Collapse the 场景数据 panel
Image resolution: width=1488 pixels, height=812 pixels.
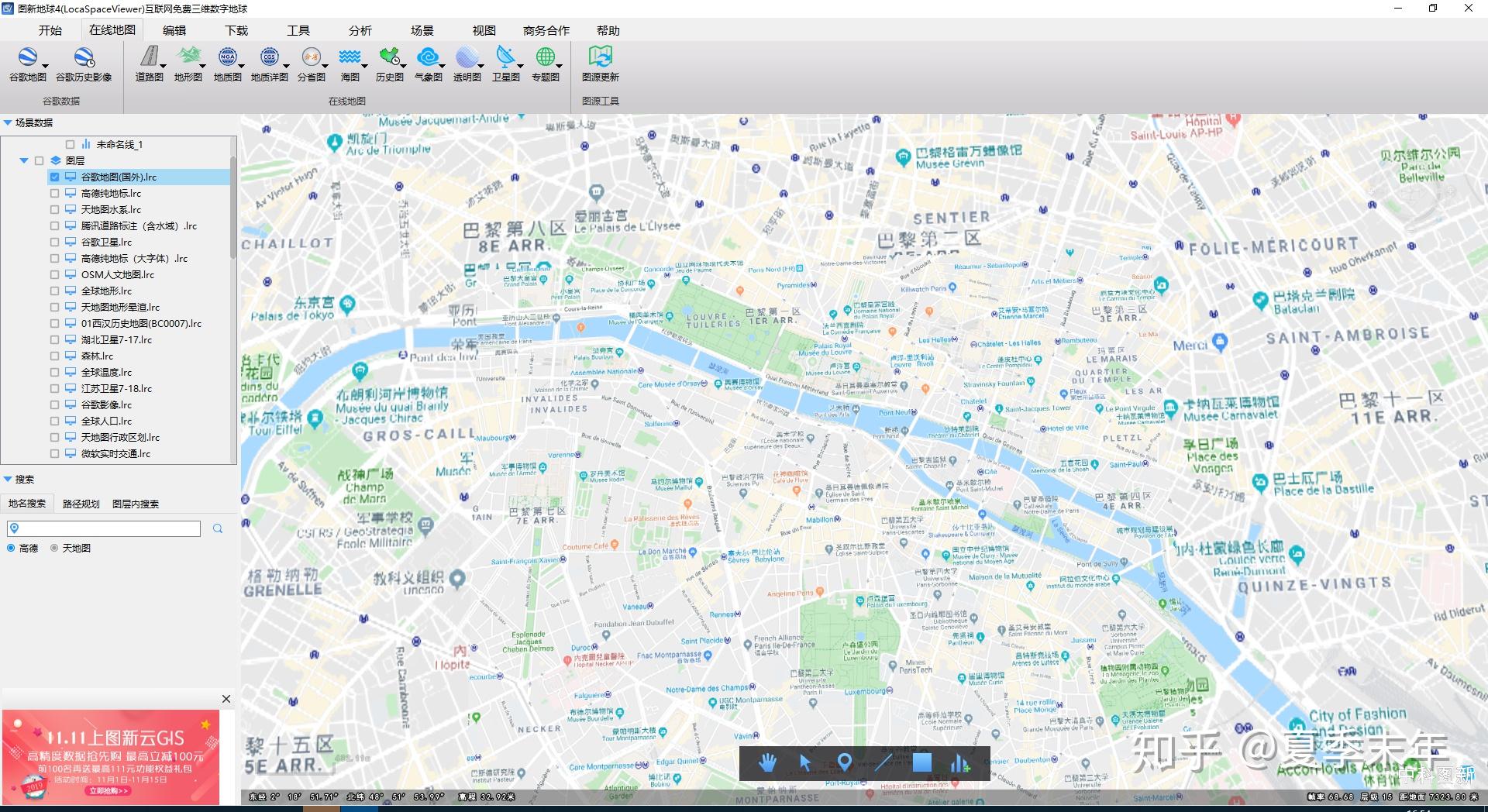tap(8, 122)
